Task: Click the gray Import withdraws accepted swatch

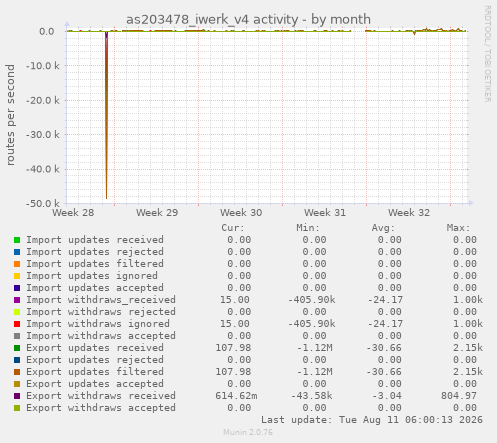Action: (17, 336)
